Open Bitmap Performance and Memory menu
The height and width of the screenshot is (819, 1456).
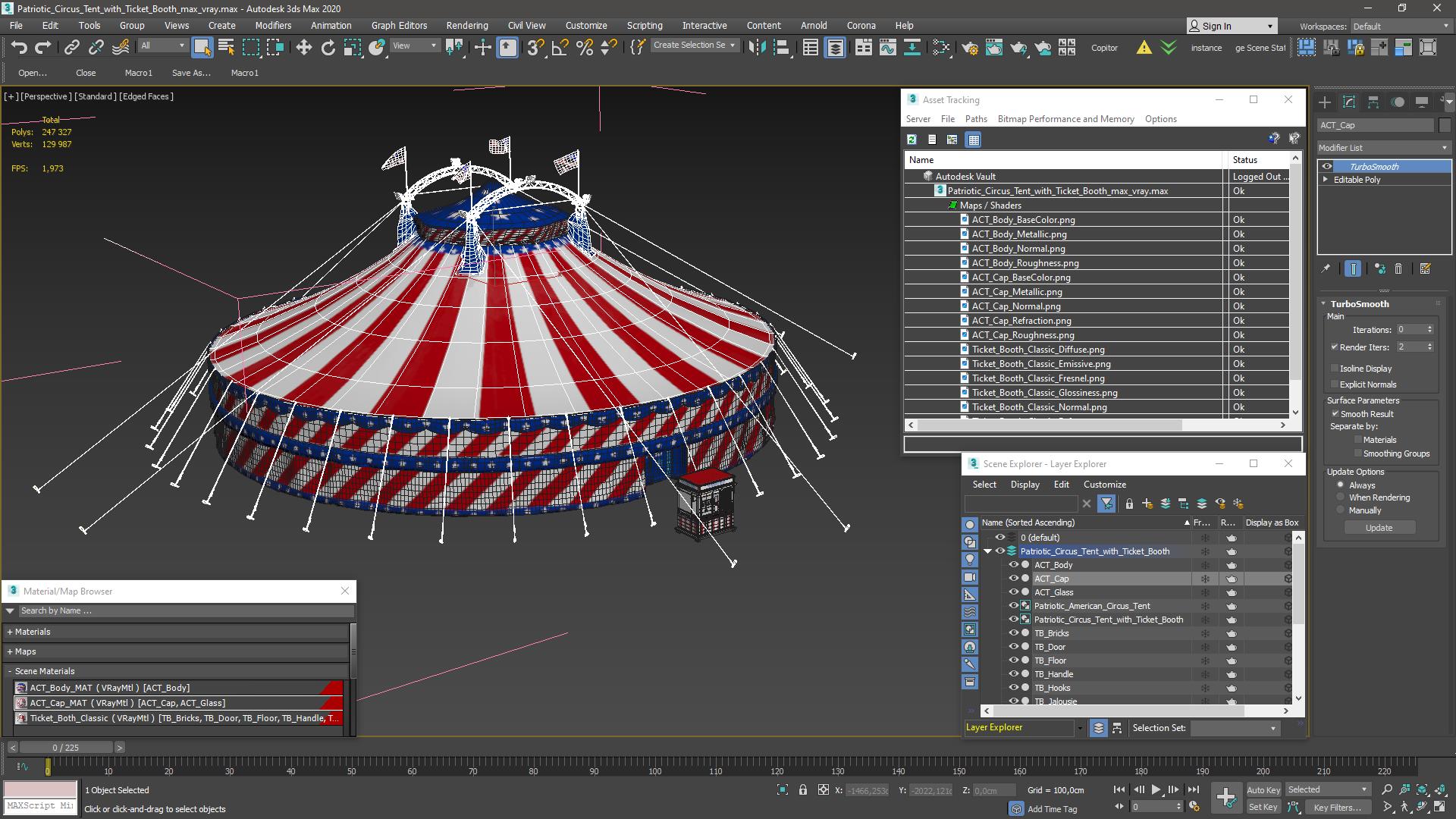tap(1065, 119)
